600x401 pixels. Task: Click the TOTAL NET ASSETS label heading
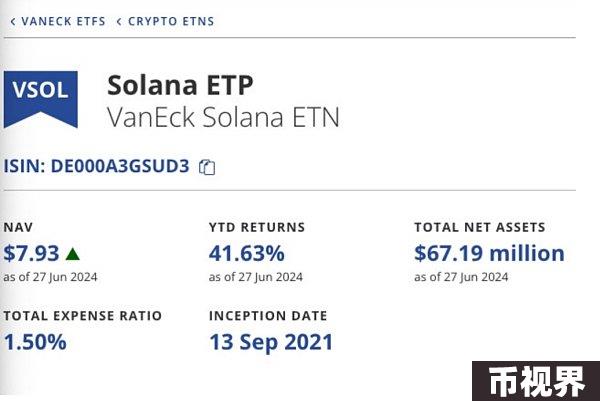480,227
